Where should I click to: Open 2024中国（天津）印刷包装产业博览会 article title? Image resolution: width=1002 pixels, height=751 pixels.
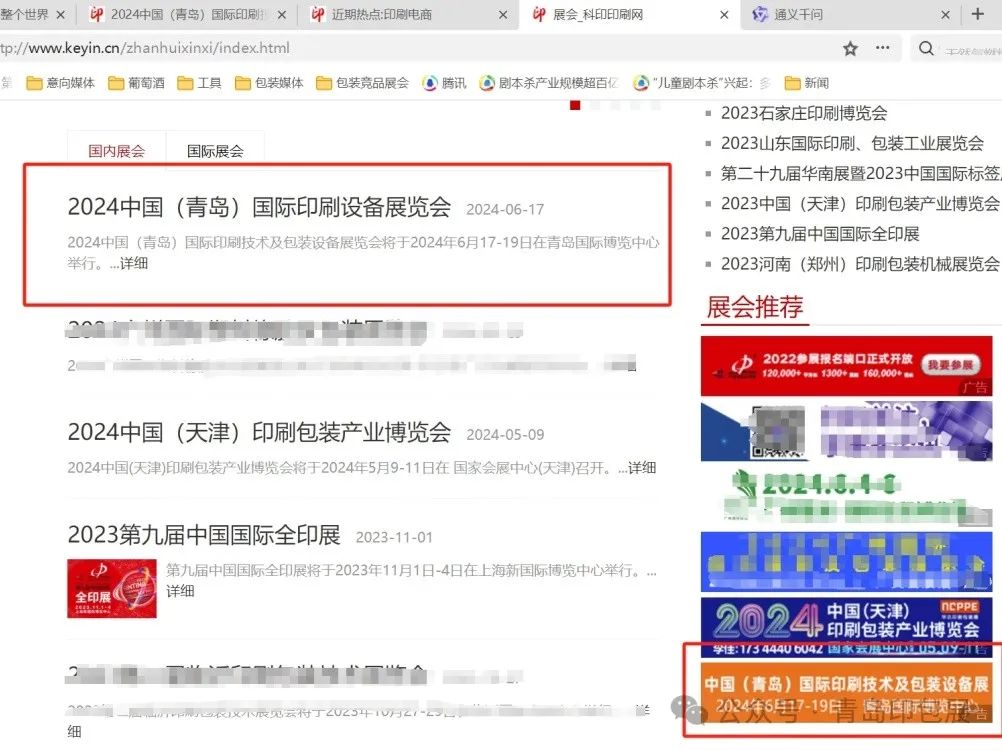(259, 432)
